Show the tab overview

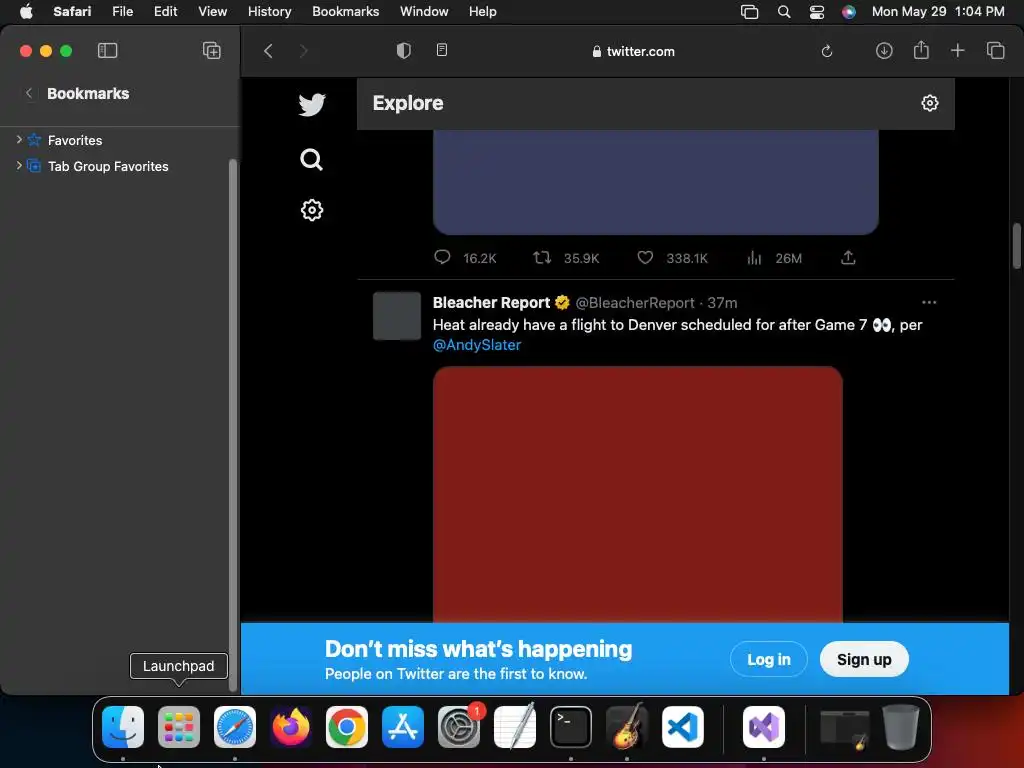click(x=995, y=51)
